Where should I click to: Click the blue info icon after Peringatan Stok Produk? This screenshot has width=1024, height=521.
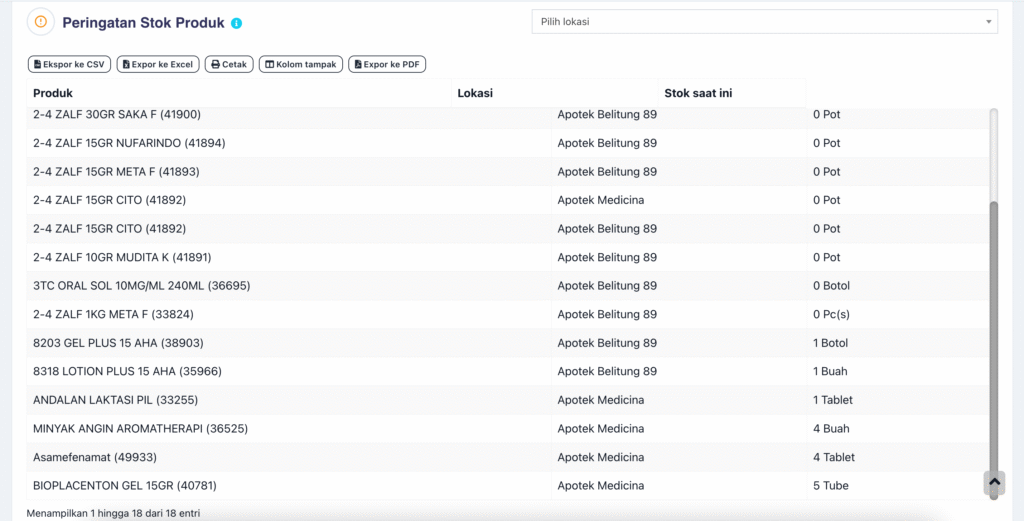click(237, 23)
